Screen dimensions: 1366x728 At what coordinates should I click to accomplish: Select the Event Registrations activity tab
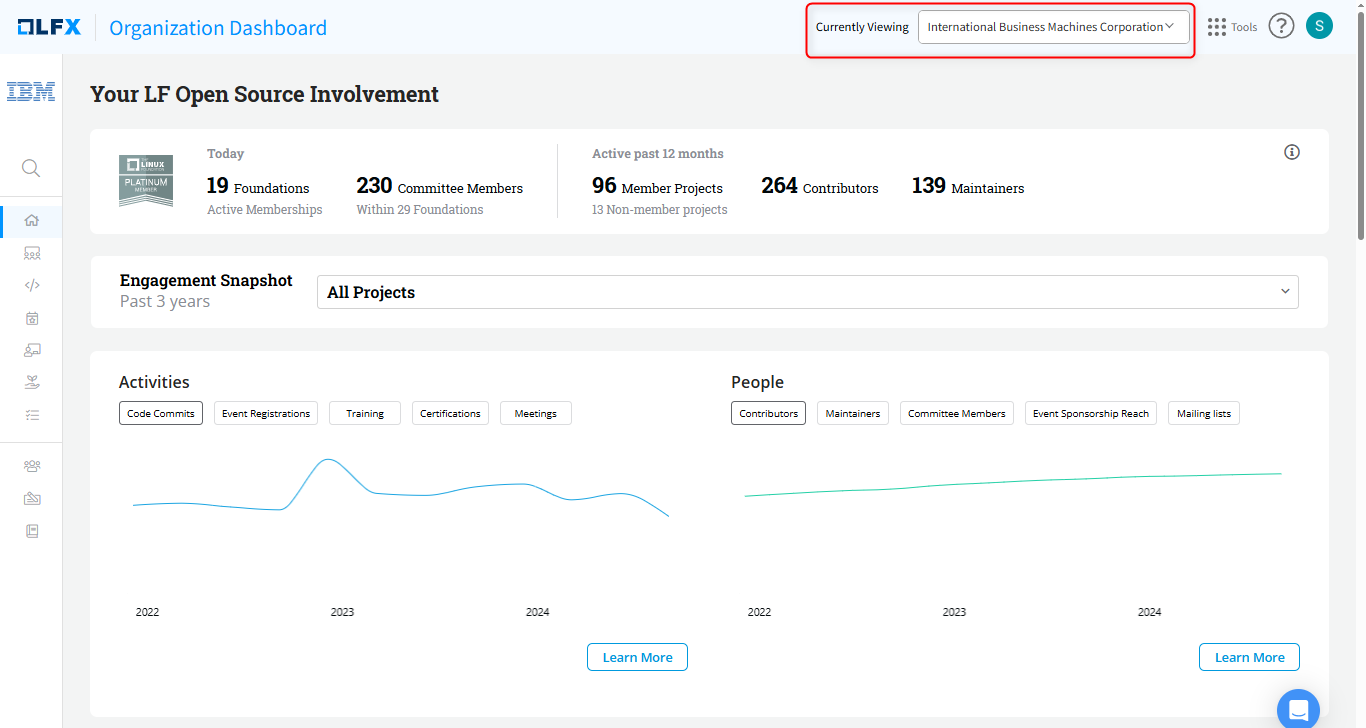point(265,413)
